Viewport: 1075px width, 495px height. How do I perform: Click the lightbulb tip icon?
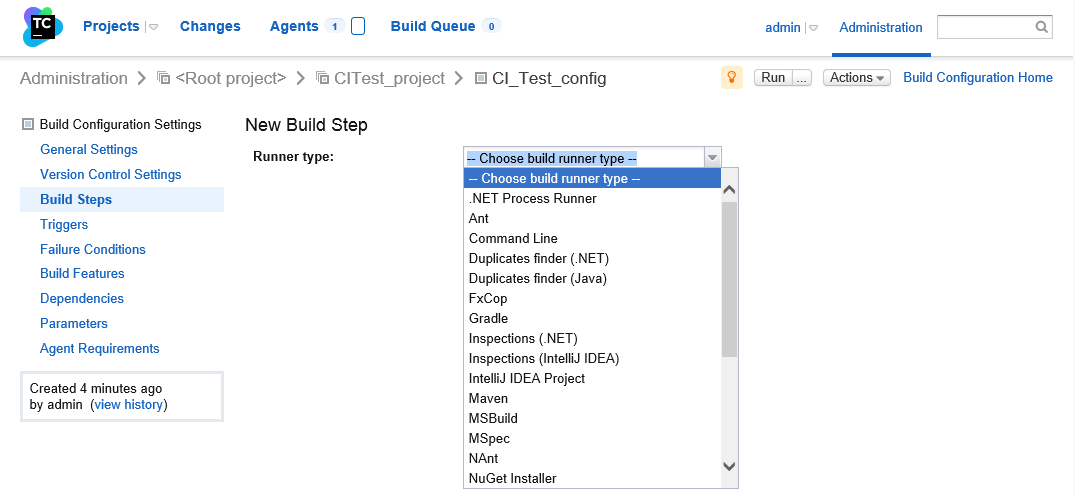732,78
